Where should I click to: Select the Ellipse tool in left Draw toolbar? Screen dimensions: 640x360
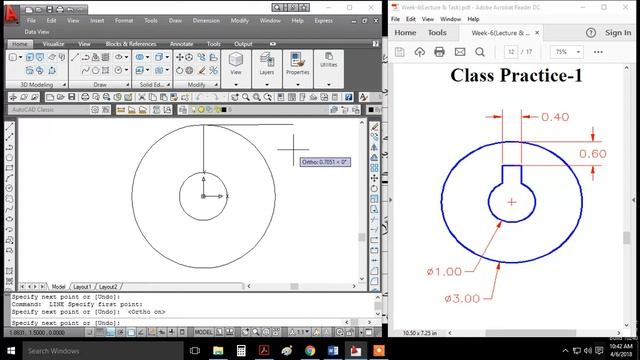pyautogui.click(x=10, y=219)
